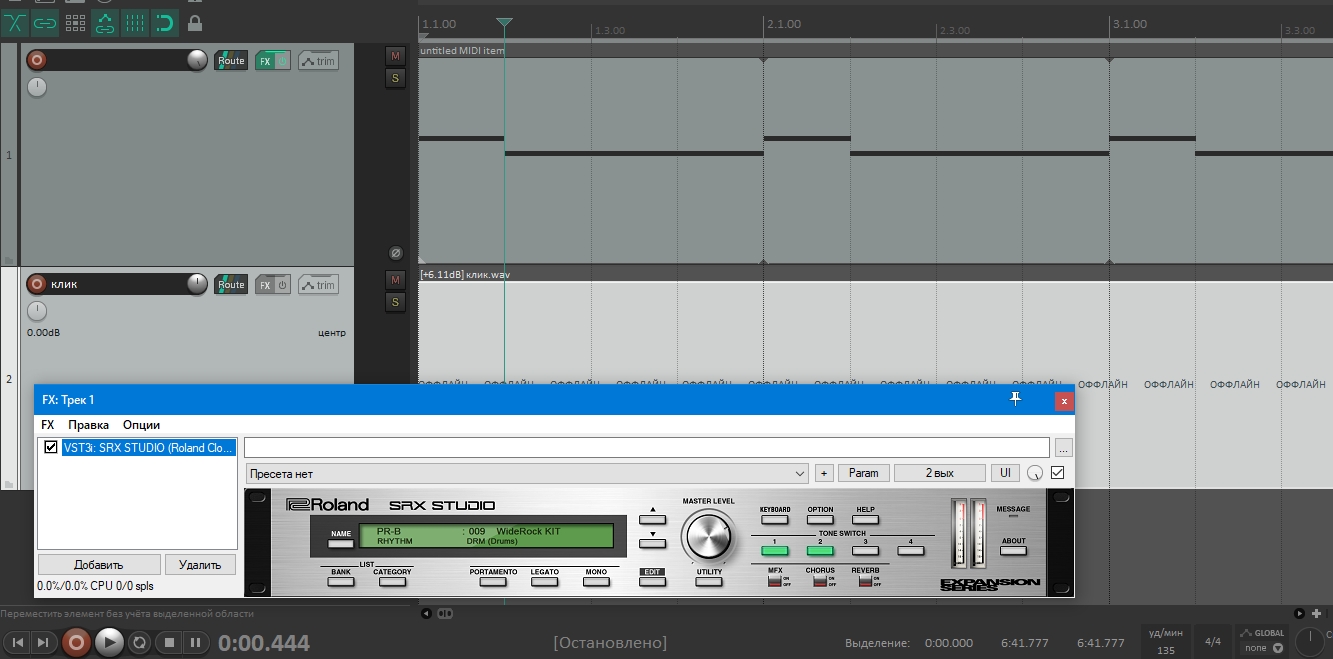Viewport: 1333px width, 659px height.
Task: Mute track 1
Action: pos(395,55)
